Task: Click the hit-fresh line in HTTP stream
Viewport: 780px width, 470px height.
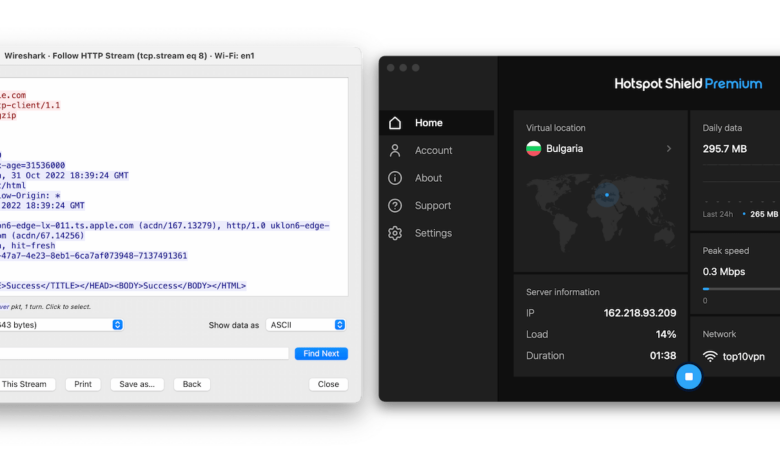Action: (27, 245)
